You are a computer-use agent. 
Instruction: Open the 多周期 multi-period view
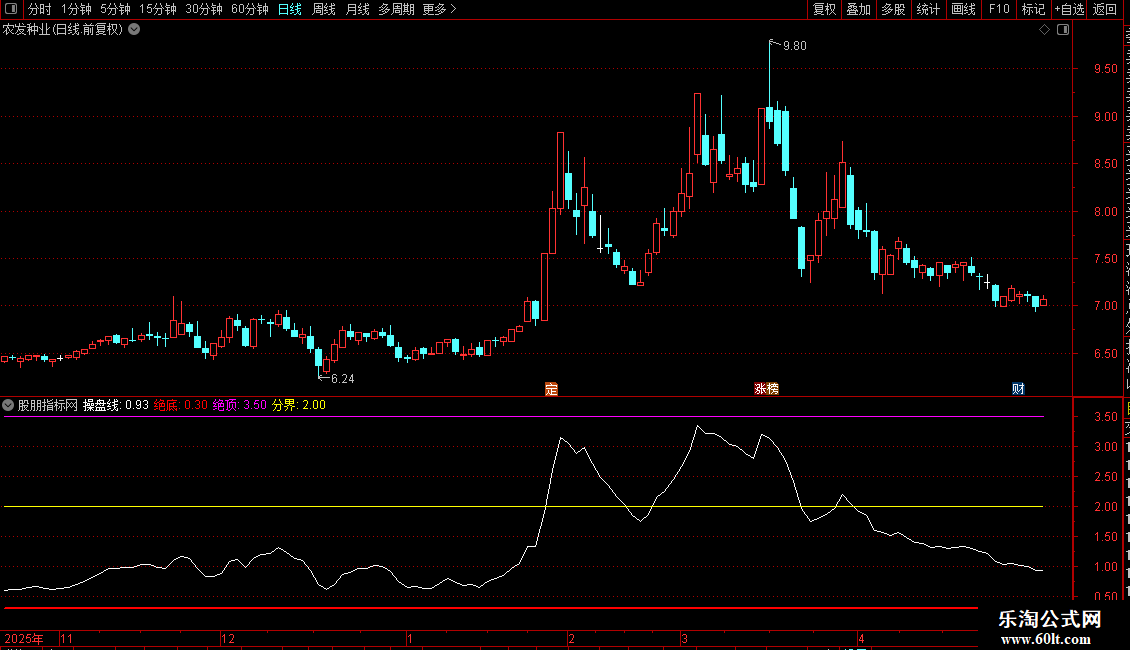[x=396, y=9]
